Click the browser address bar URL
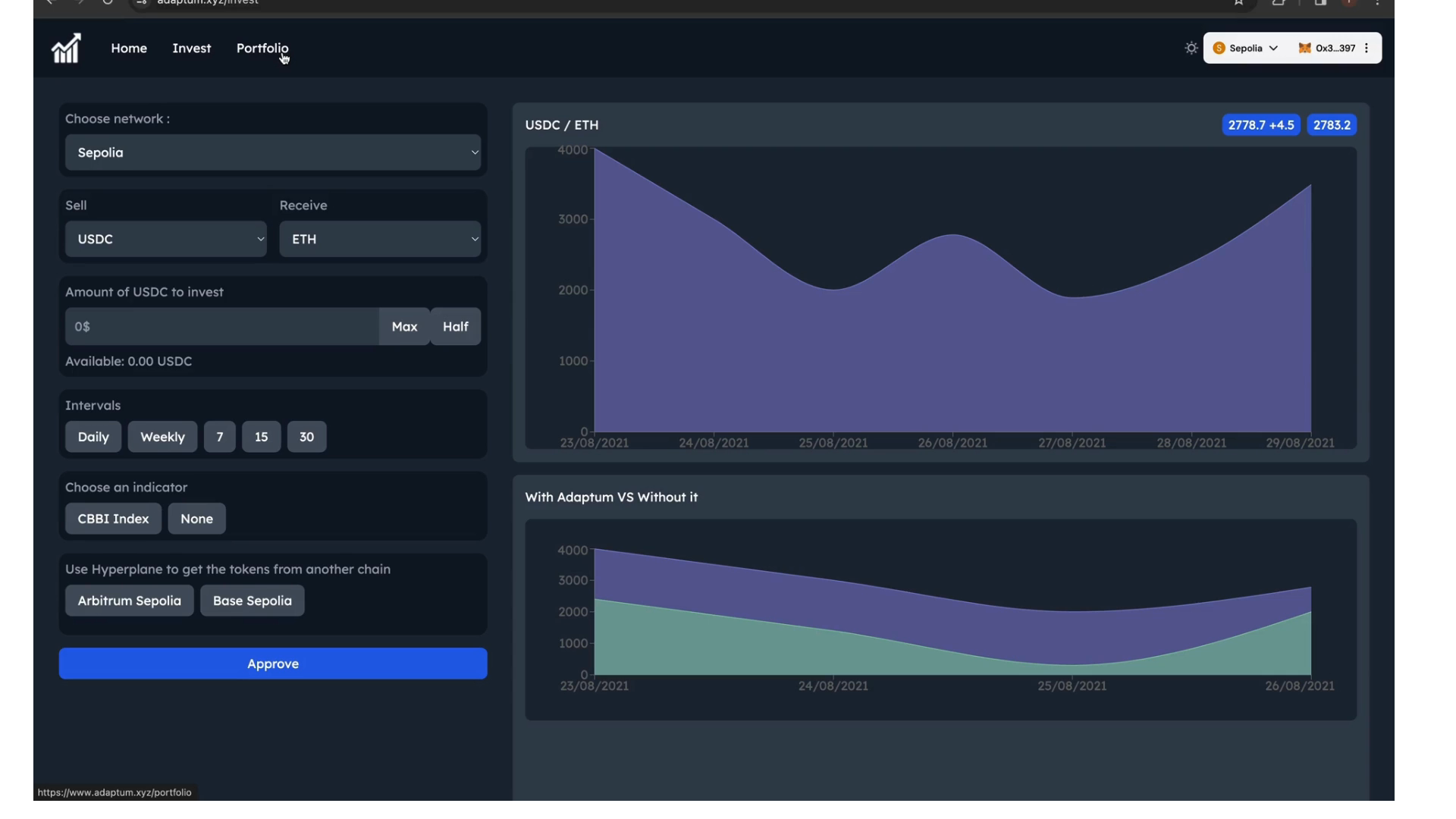Viewport: 1456px width, 819px height. (207, 2)
